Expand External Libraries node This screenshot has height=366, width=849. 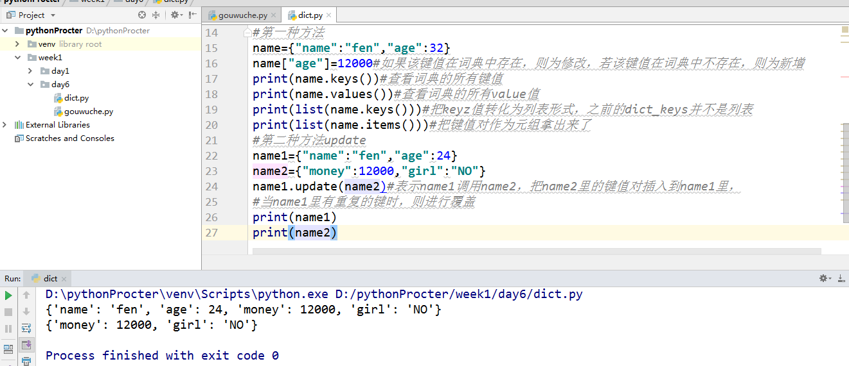click(5, 125)
